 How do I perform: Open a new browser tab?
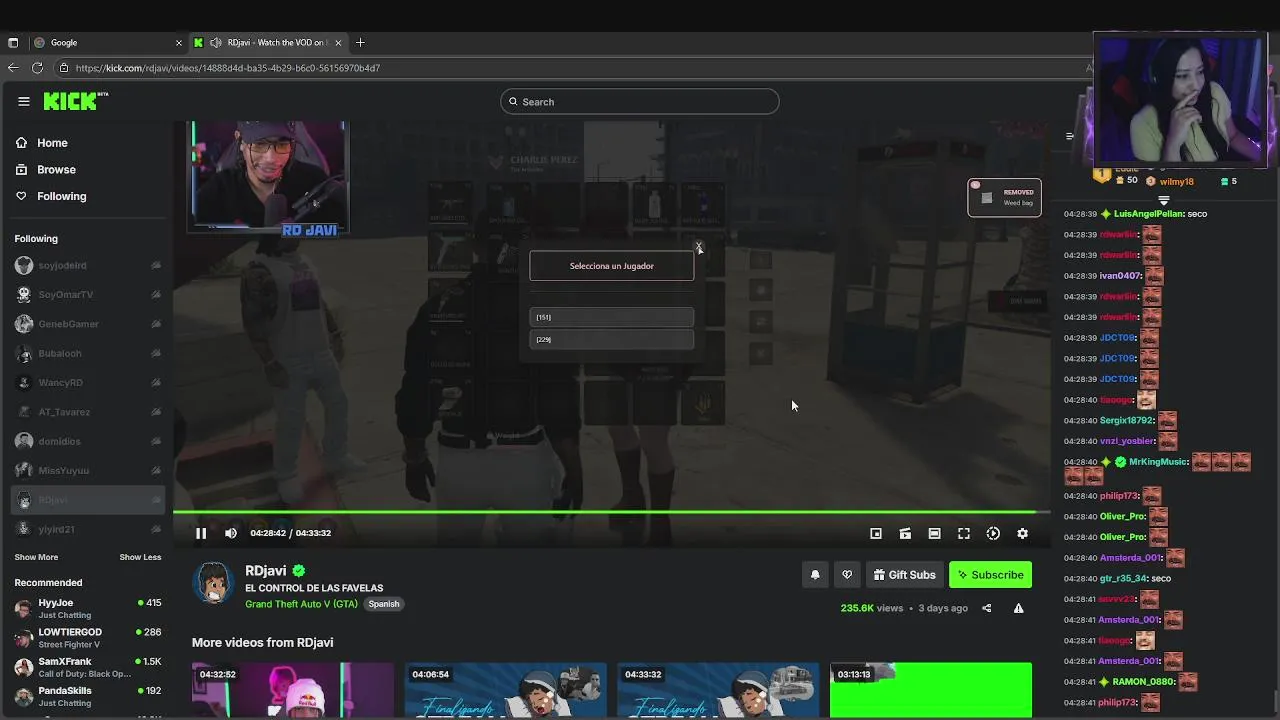(x=360, y=43)
